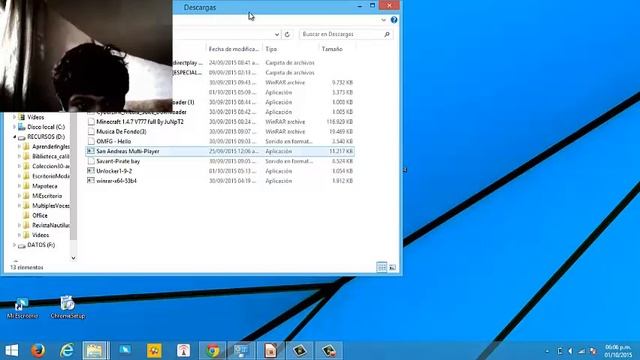Click the folder icon of Mapoteca
The height and width of the screenshot is (360, 640).
point(27,186)
